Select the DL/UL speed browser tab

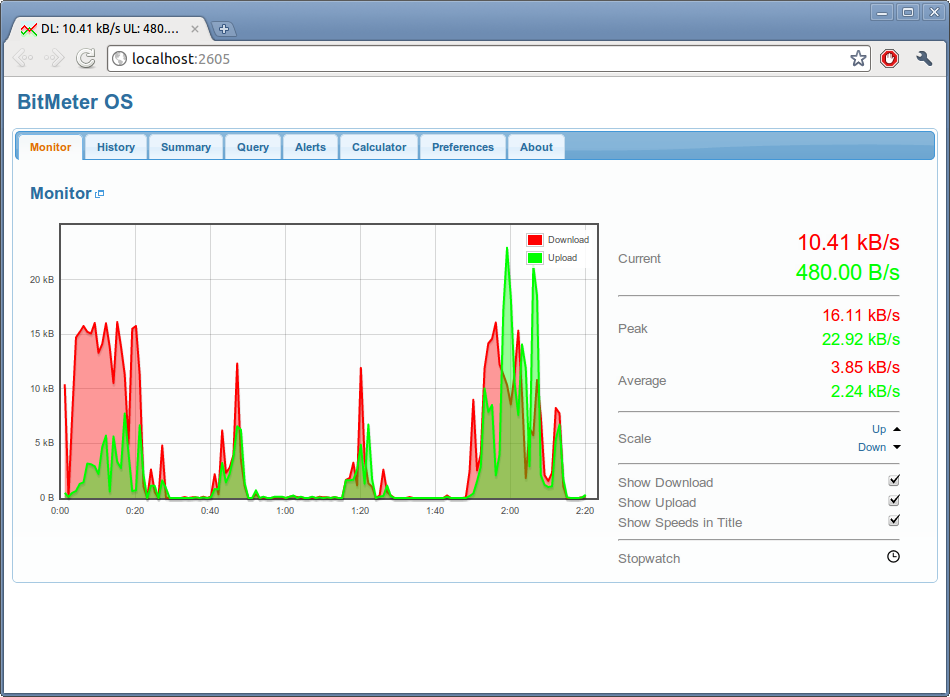[109, 28]
